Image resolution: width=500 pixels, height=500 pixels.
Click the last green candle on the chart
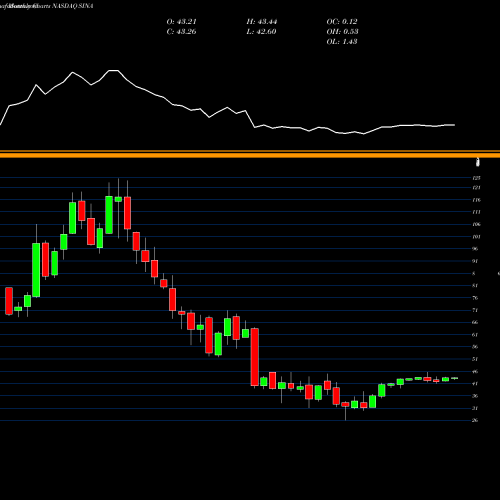(x=454, y=378)
